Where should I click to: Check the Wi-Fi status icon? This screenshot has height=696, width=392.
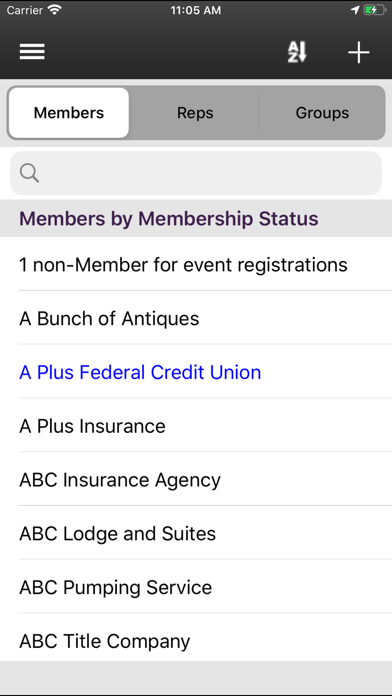55,10
